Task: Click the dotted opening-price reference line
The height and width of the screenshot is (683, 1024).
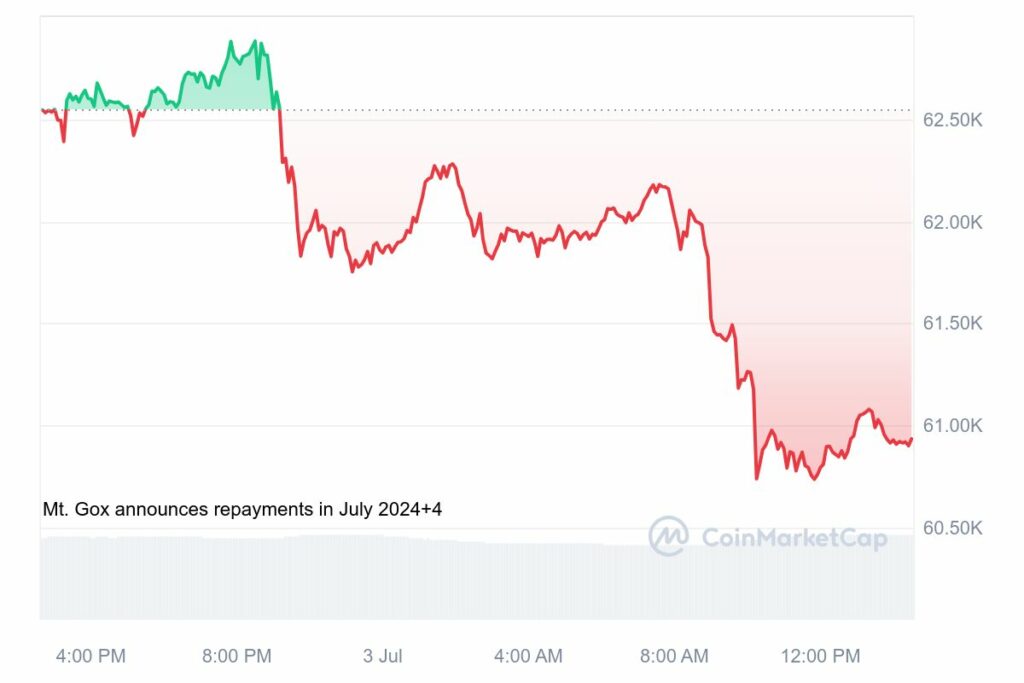Action: tap(600, 110)
